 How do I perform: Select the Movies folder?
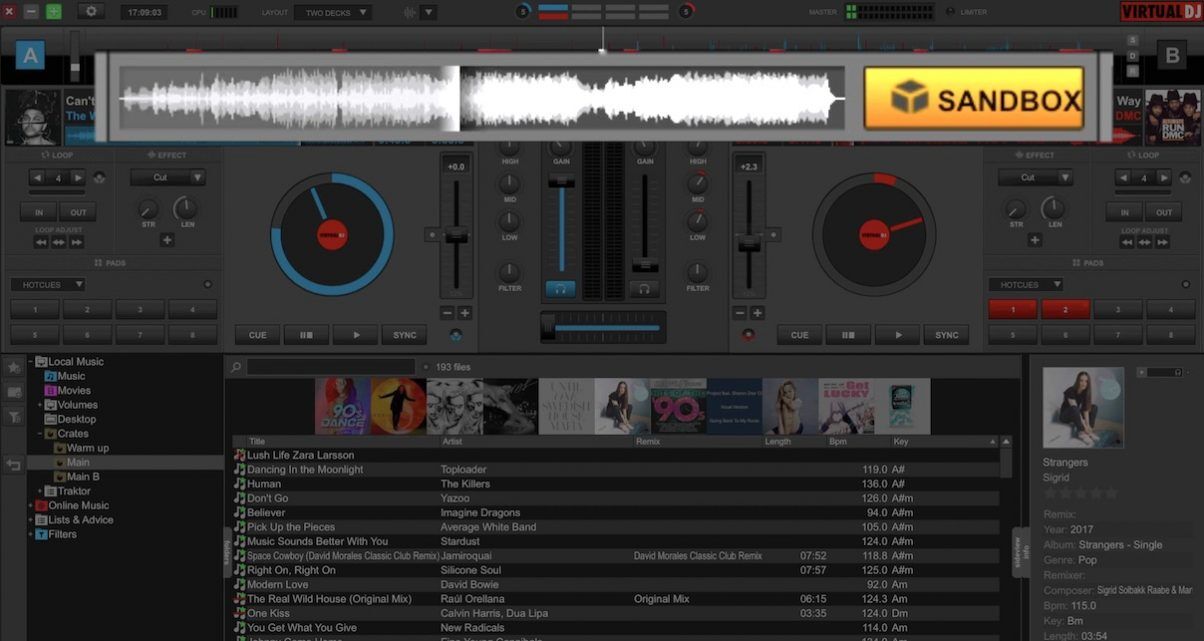pos(67,391)
